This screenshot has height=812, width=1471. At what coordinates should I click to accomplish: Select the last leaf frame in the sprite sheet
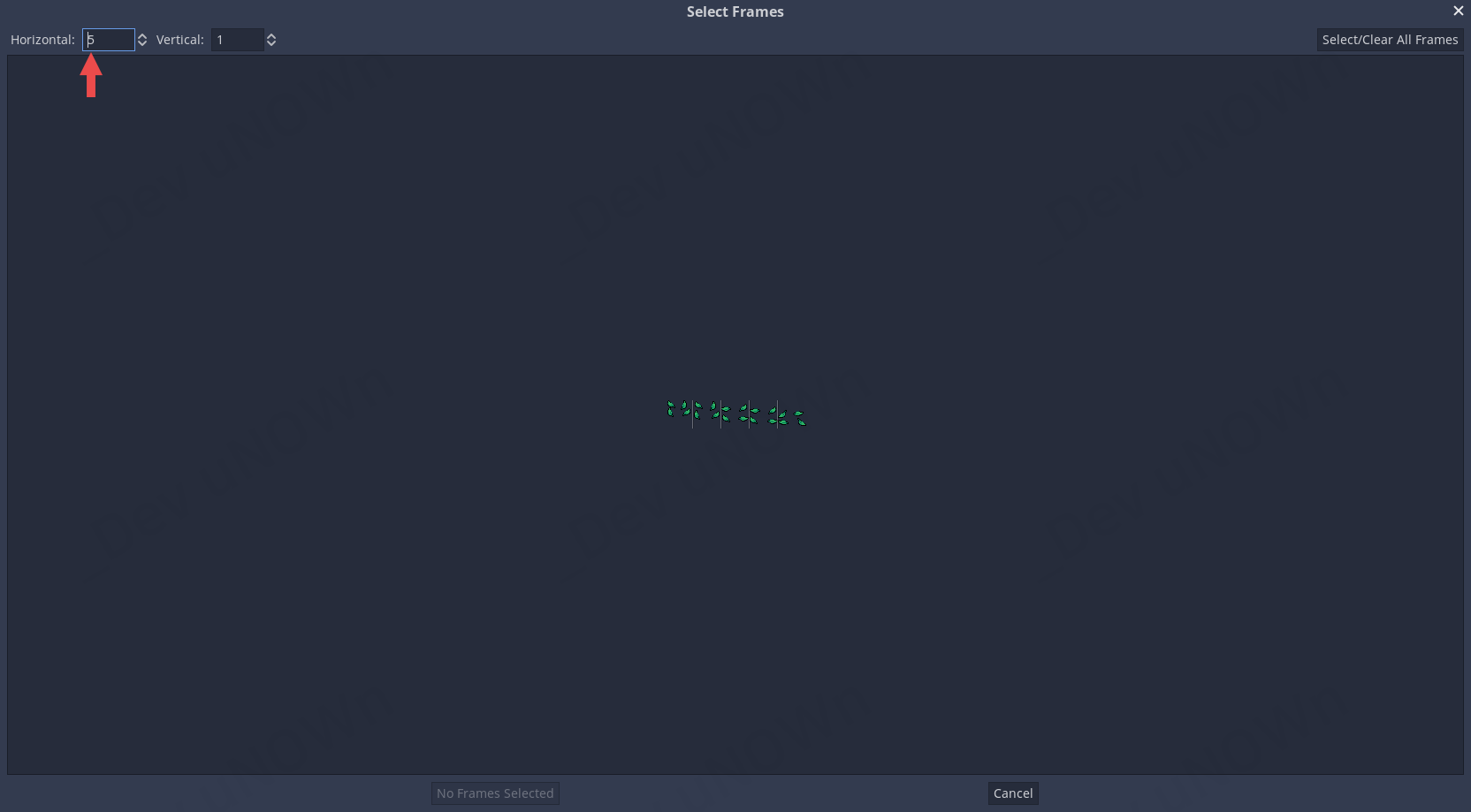point(792,414)
